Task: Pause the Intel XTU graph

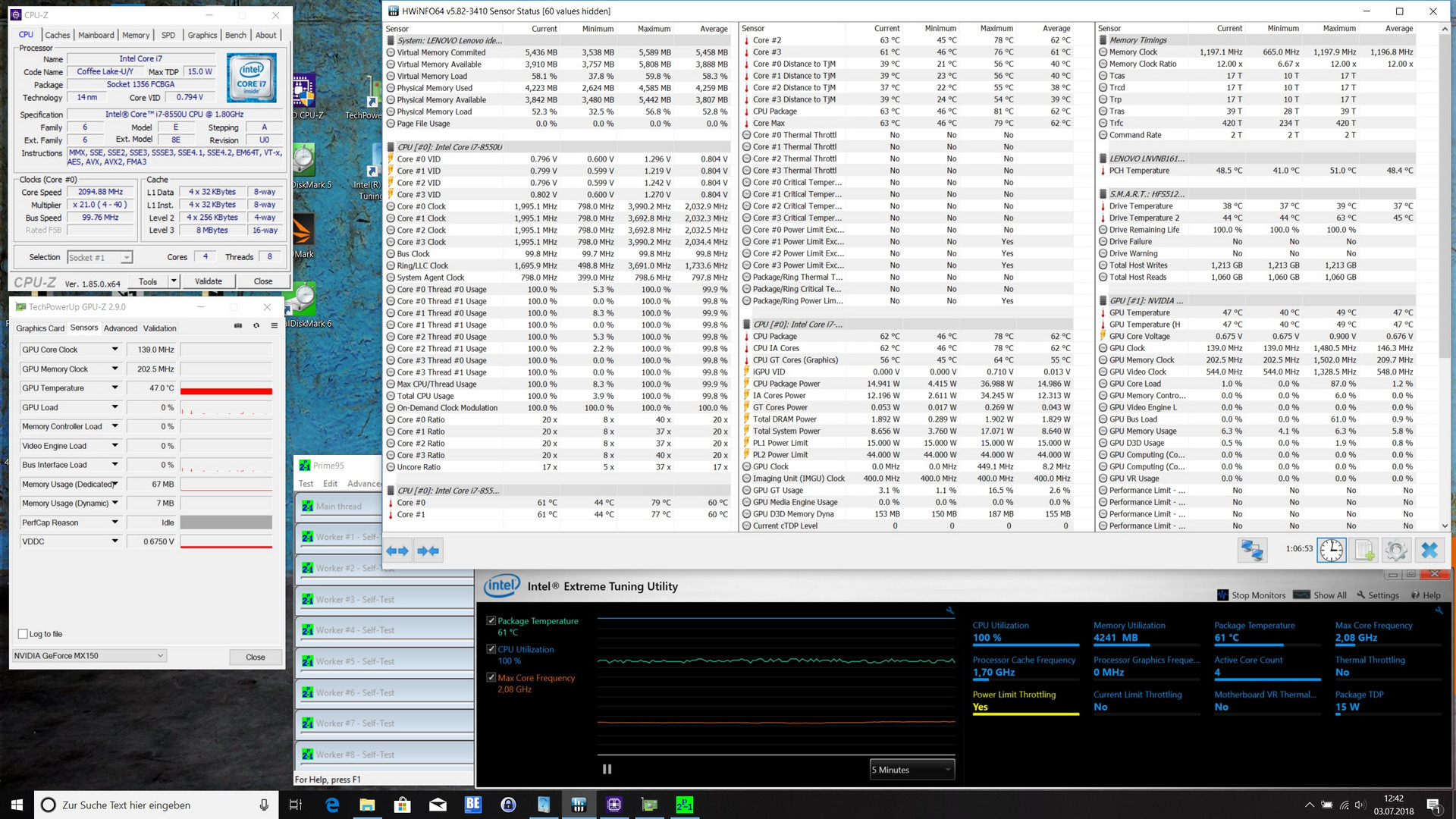Action: tap(607, 769)
